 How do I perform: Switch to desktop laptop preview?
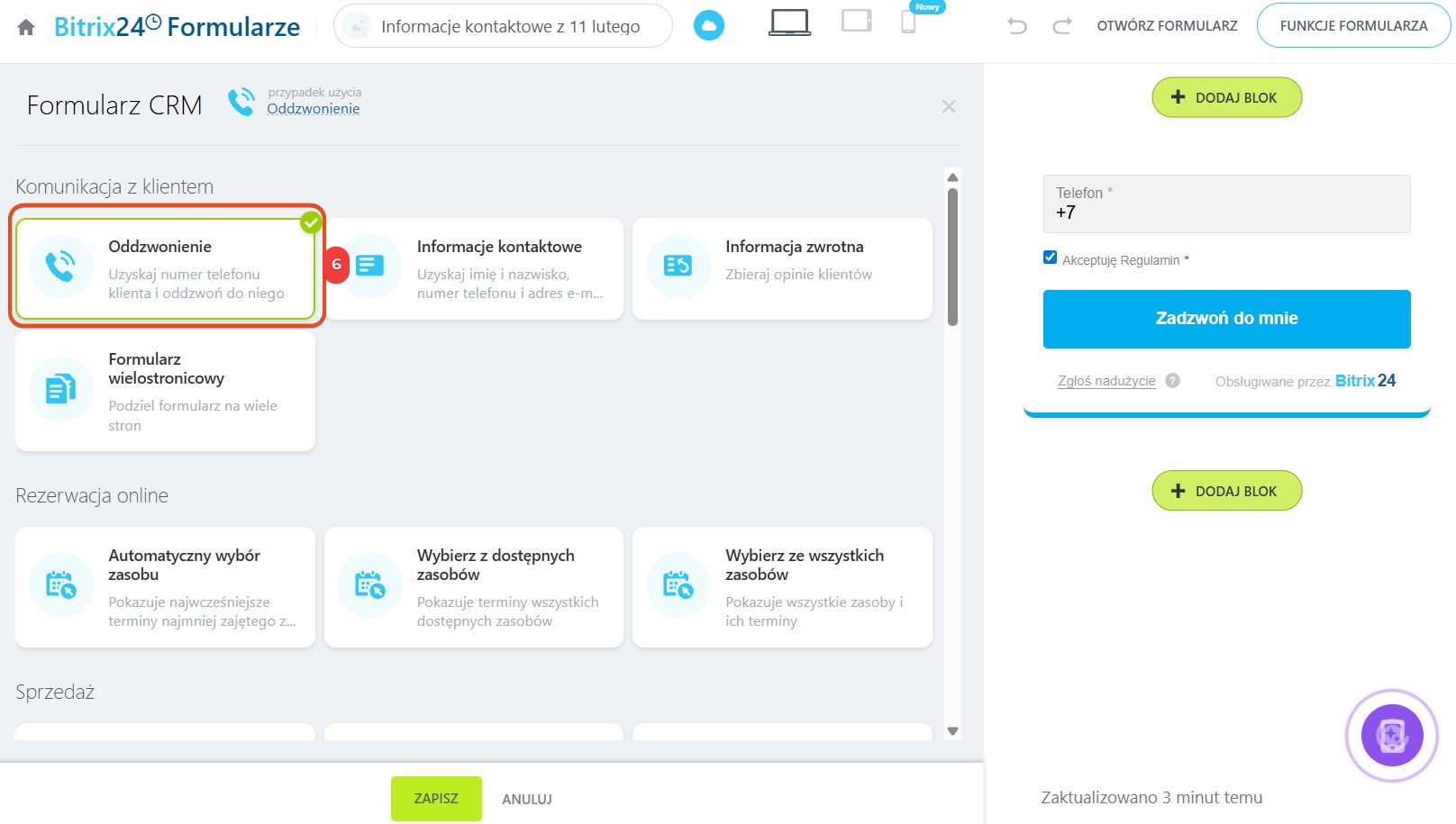coord(789,23)
